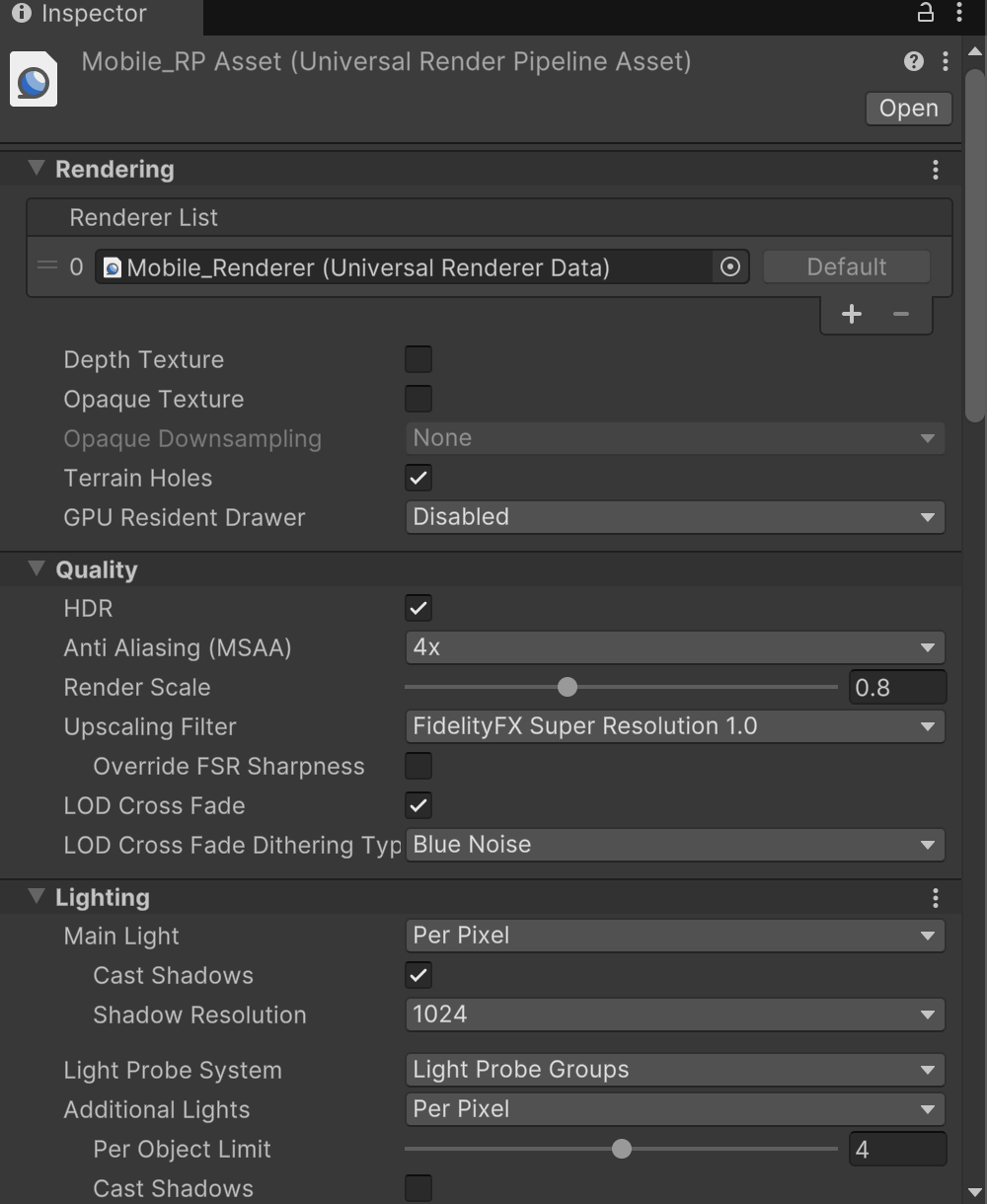Image resolution: width=987 pixels, height=1204 pixels.
Task: Disable the HDR checkbox
Action: click(x=418, y=608)
